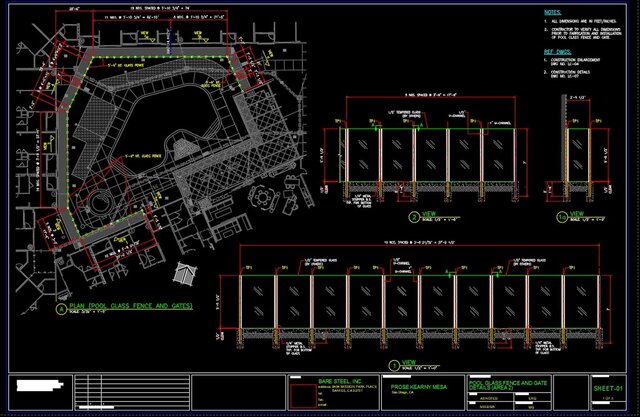Click the circled '1' view marker at bottom
This screenshot has height=417, width=640.
(x=390, y=363)
